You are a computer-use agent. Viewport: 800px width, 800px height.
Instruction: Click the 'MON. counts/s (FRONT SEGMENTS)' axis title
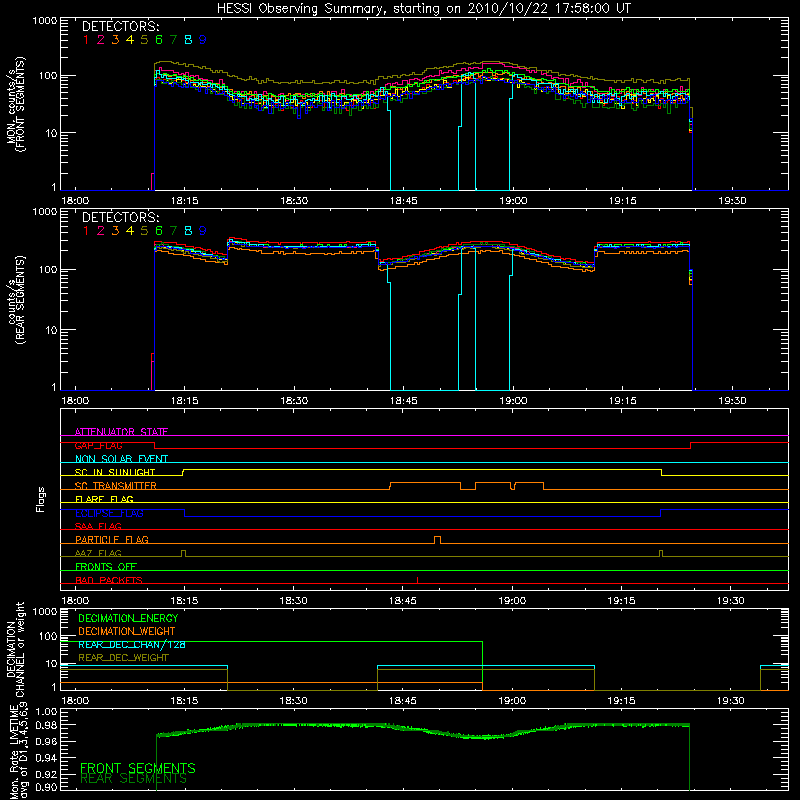(16, 104)
